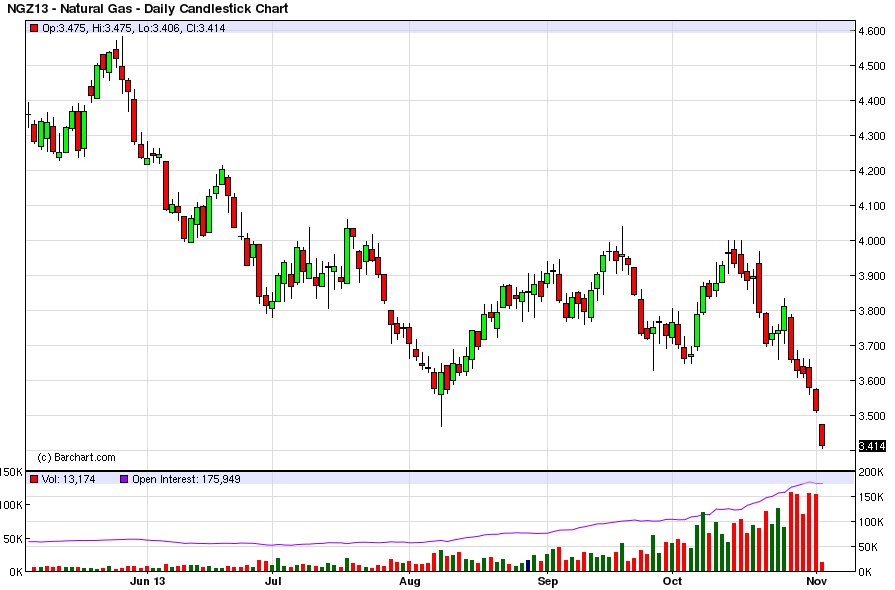The image size is (895, 590).
Task: Click the purple Open Interest legend square
Action: point(124,479)
